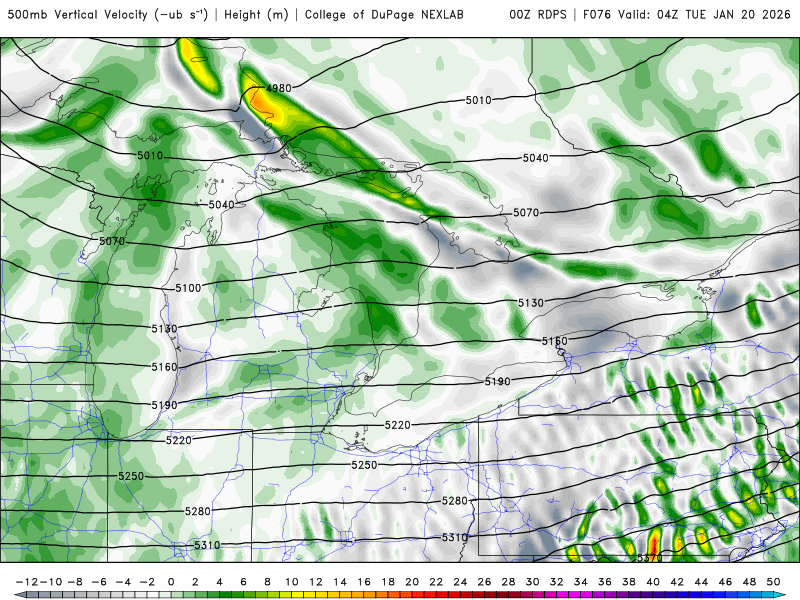Click the 30 value on the color scale
This screenshot has height=600, width=800.
tap(533, 582)
